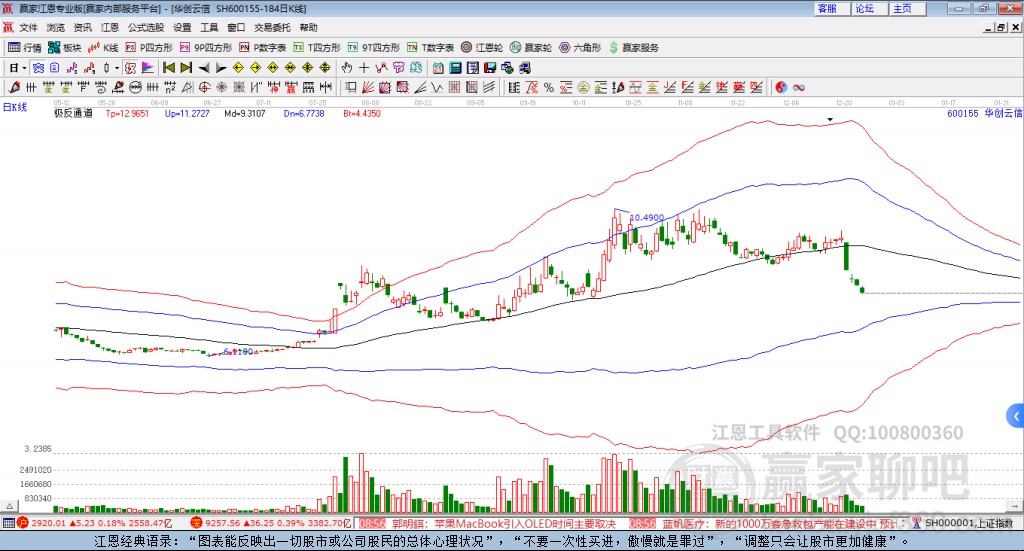This screenshot has height=551, width=1024.
Task: Open the 江恩 menu
Action: click(110, 27)
